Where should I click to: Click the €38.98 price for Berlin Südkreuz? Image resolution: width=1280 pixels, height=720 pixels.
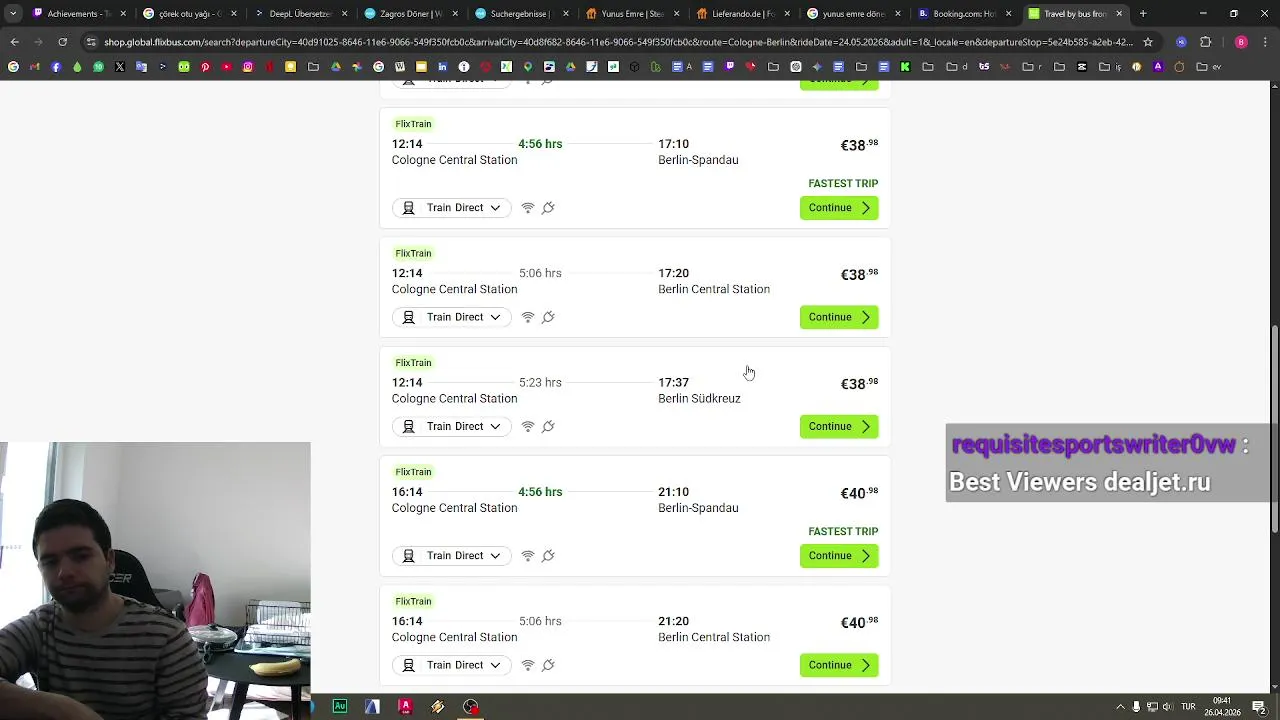(859, 384)
